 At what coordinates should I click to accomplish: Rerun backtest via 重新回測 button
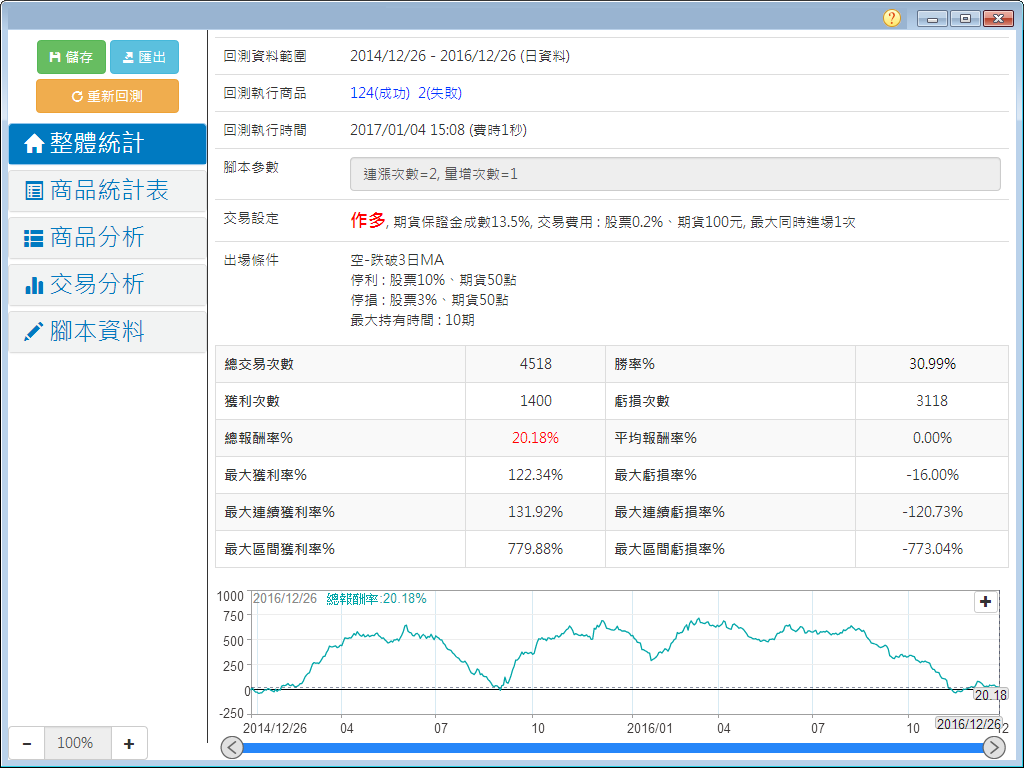(107, 96)
